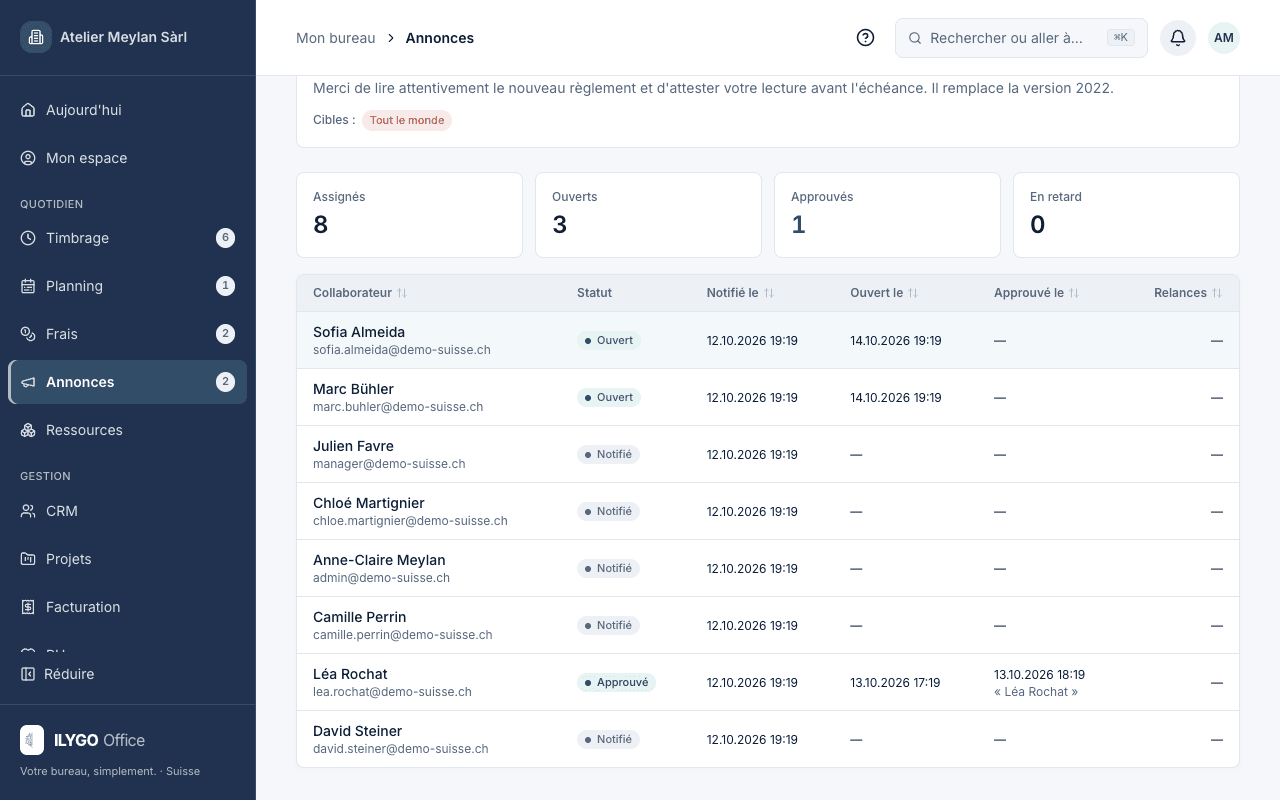This screenshot has width=1280, height=800.
Task: Click the CRM people icon
Action: pos(28,511)
